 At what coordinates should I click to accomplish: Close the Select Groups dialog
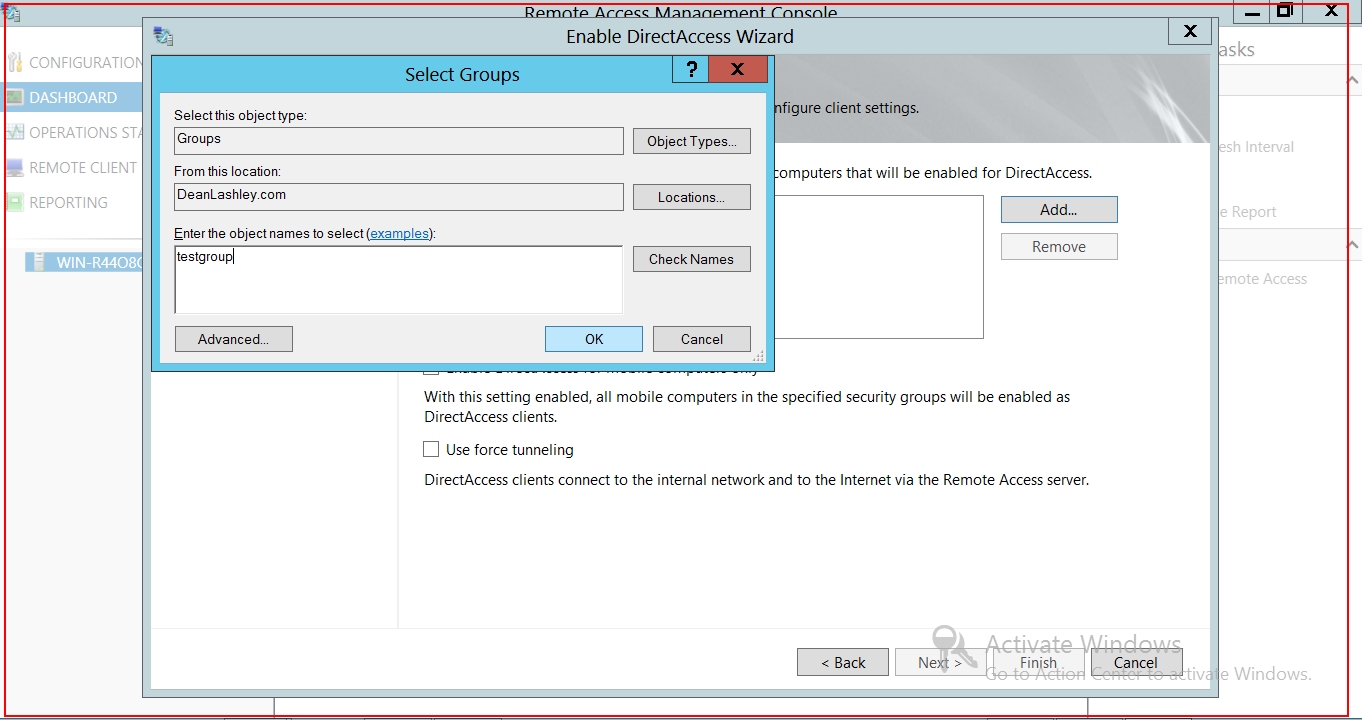point(737,70)
